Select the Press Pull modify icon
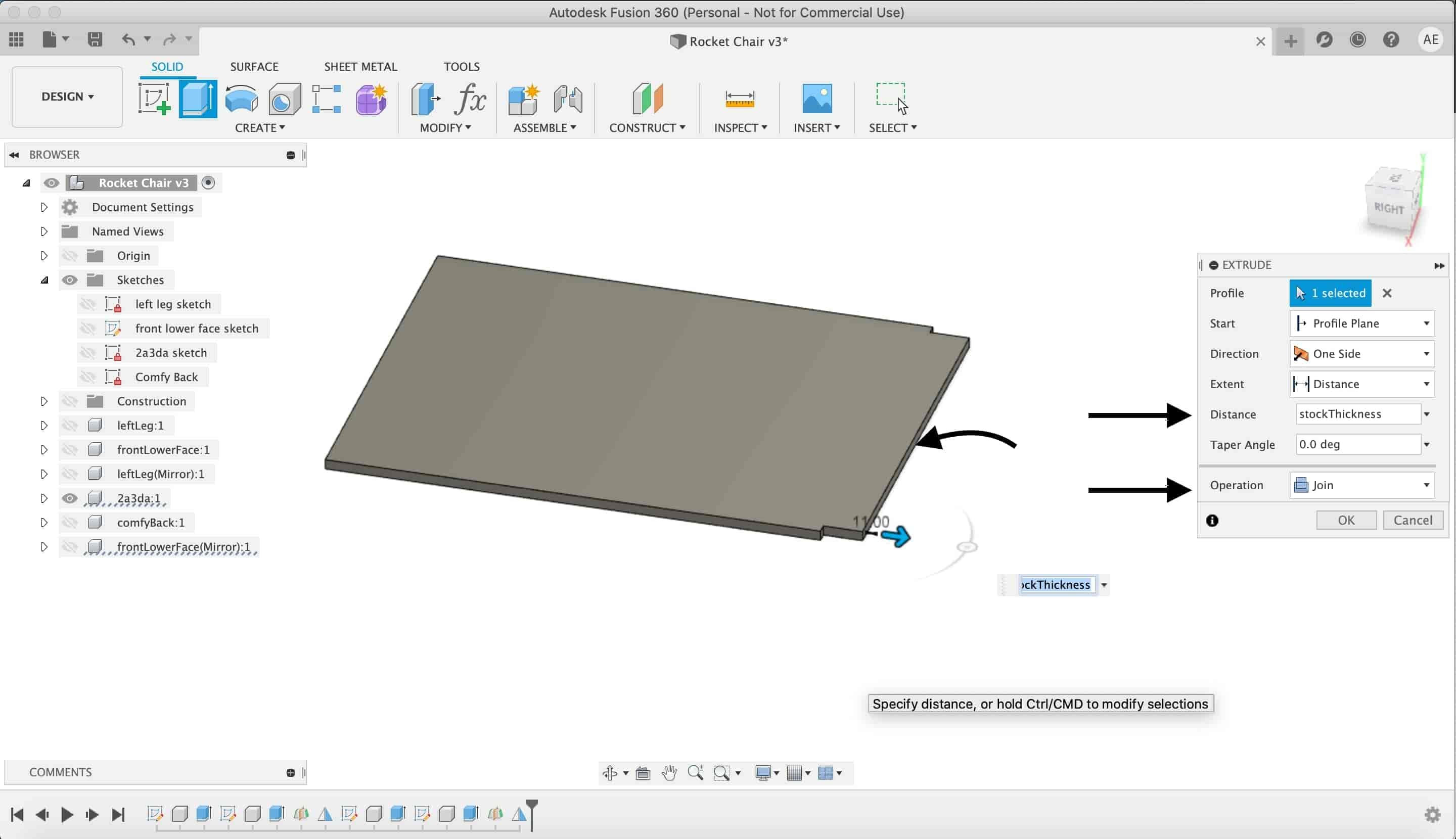Screen dimensions: 1456x839 point(425,99)
